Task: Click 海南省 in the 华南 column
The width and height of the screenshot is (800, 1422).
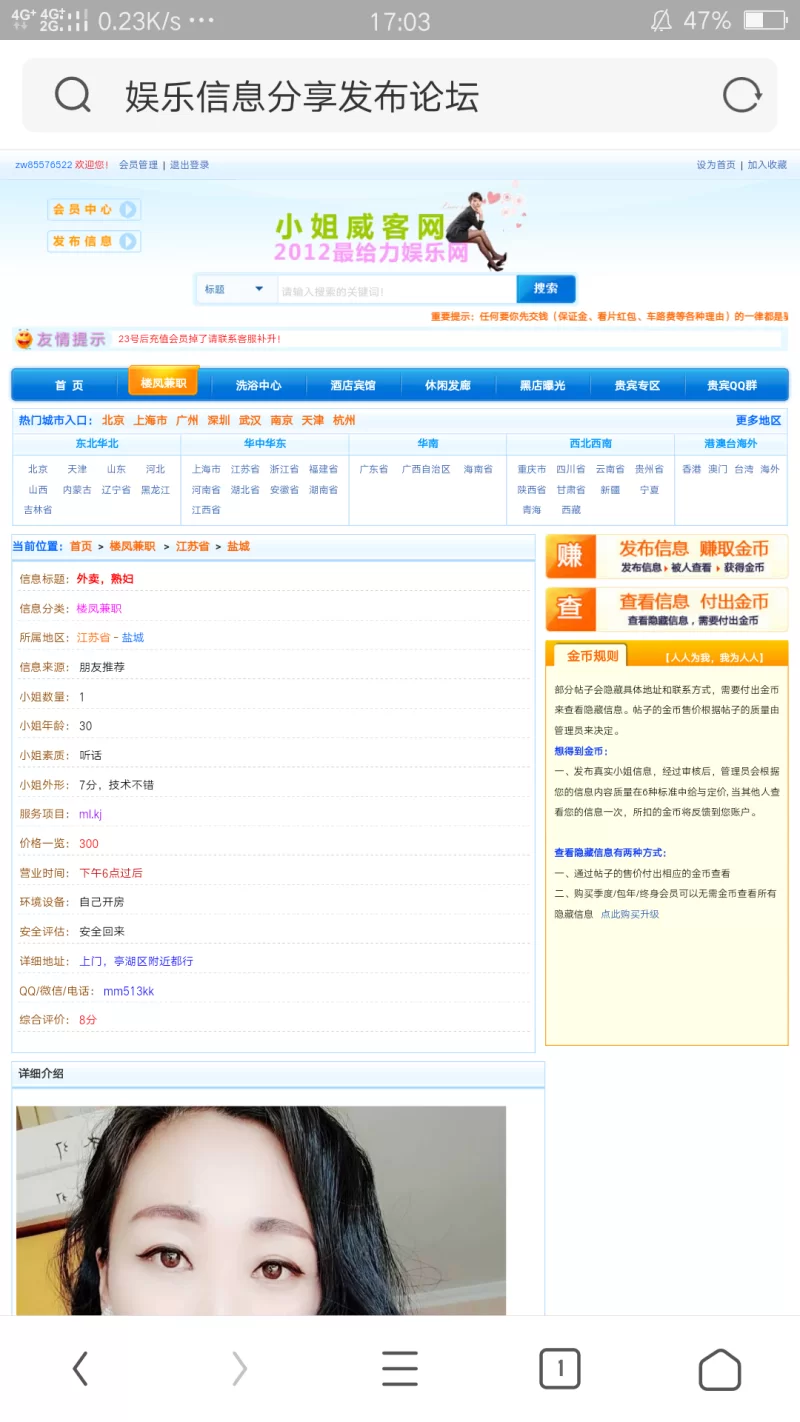Action: point(478,469)
